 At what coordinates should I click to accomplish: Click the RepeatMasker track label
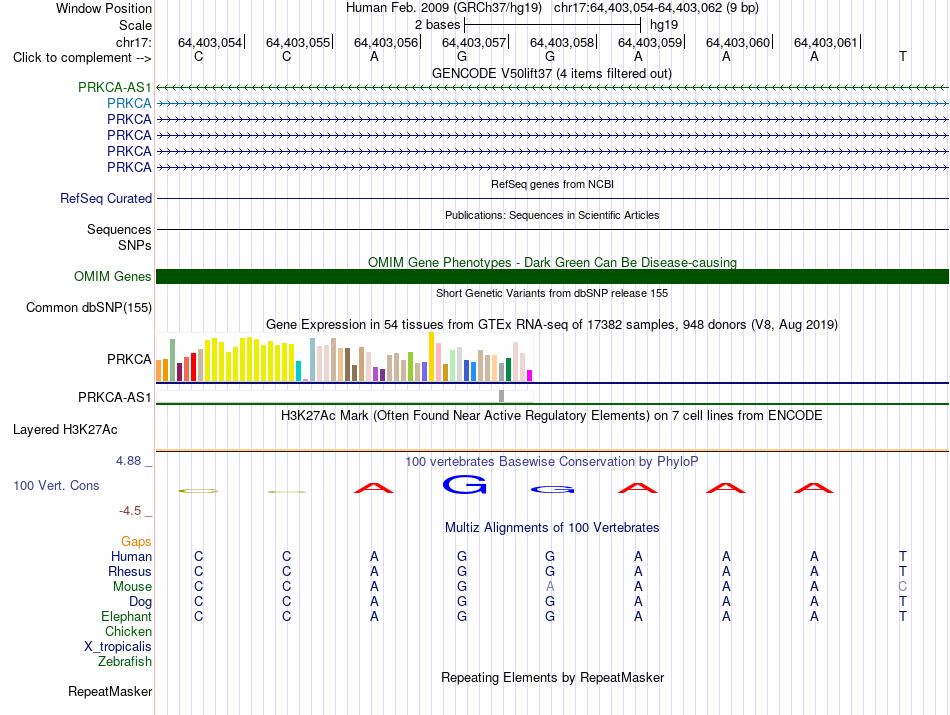110,691
